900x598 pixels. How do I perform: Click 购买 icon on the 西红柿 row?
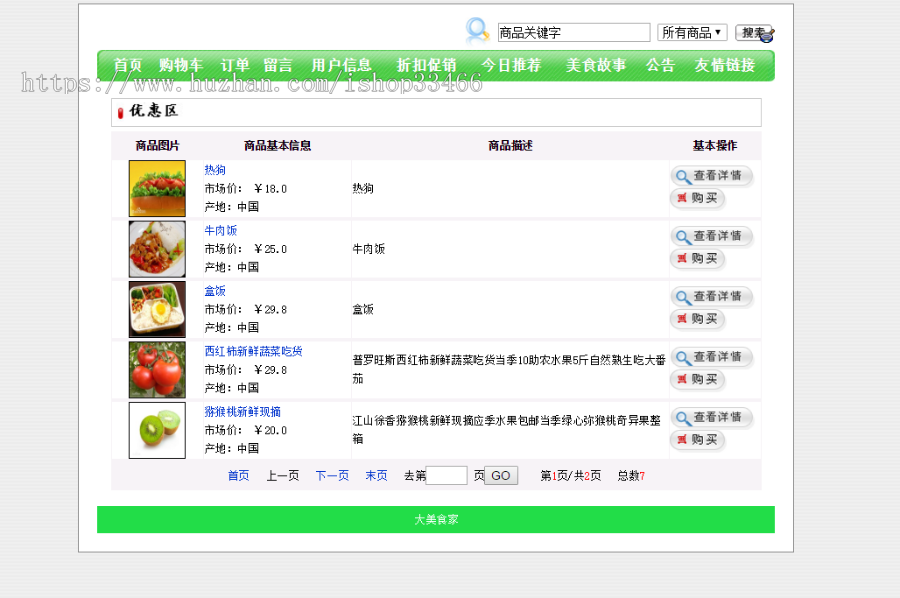(681, 379)
